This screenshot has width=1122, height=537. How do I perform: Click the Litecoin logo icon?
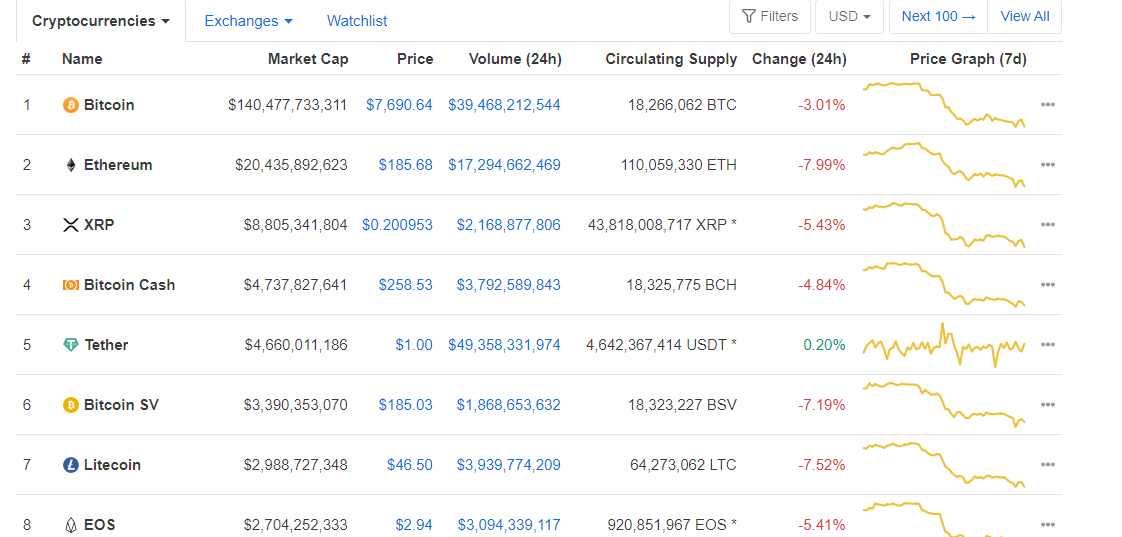[71, 465]
